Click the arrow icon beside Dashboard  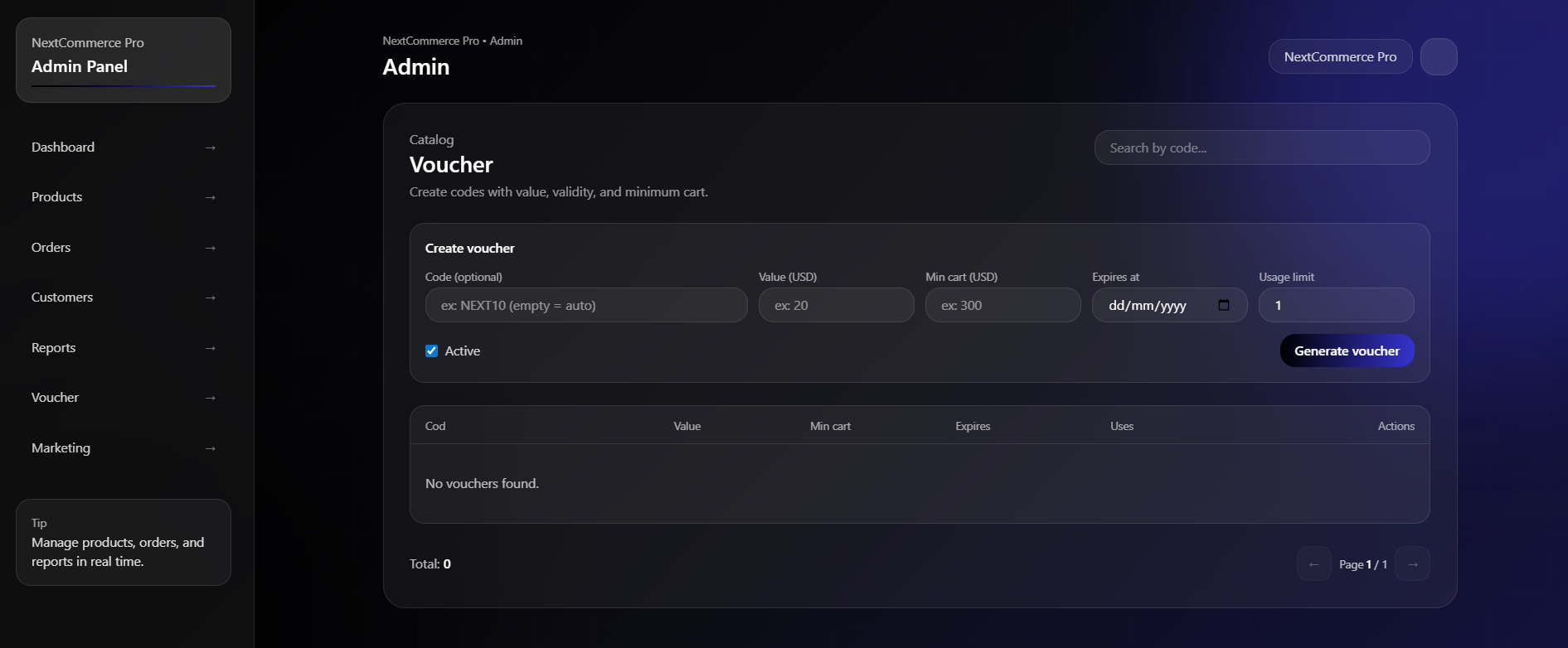(x=211, y=147)
